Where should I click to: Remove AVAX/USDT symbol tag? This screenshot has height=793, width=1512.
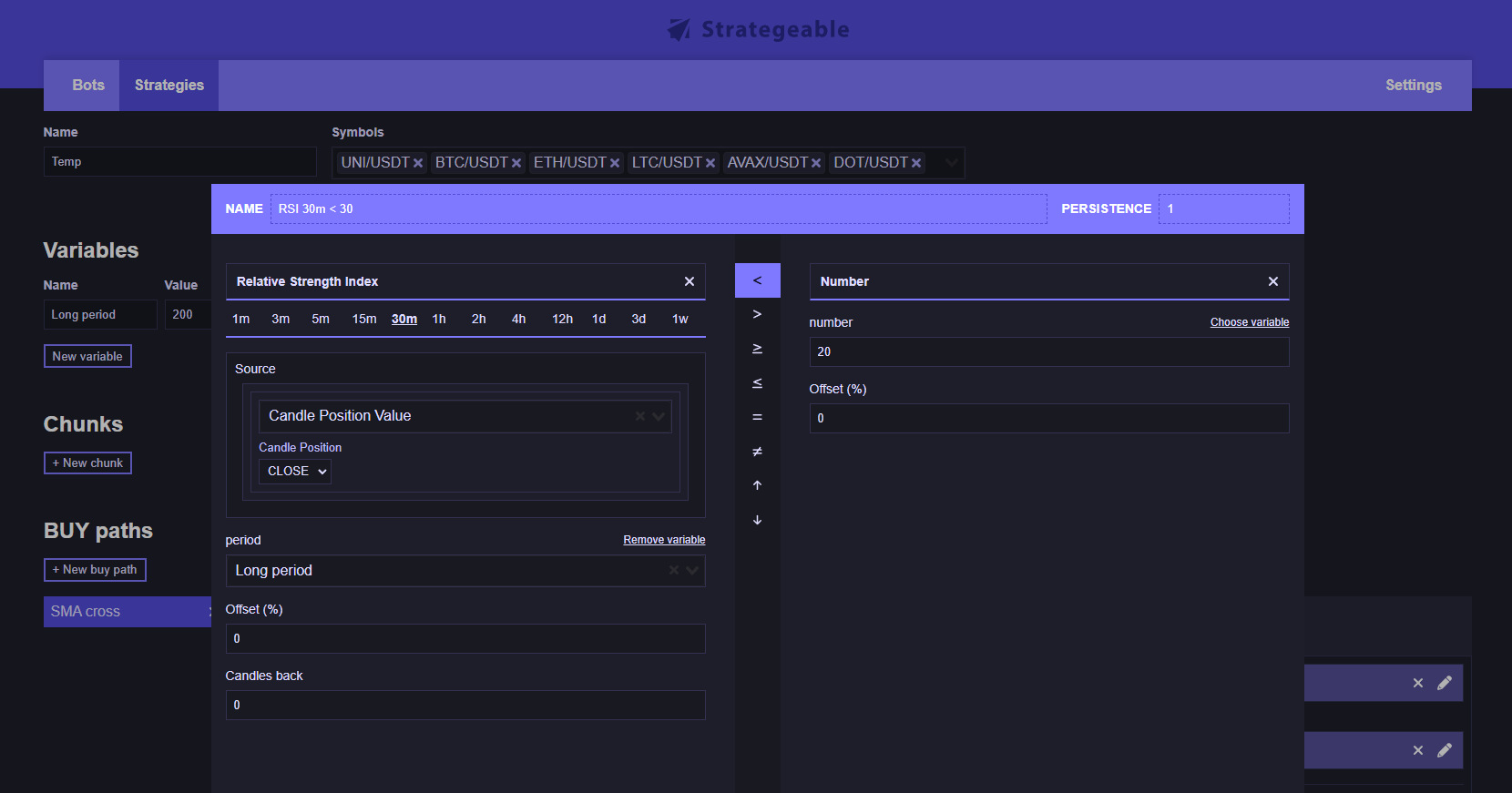(x=816, y=163)
